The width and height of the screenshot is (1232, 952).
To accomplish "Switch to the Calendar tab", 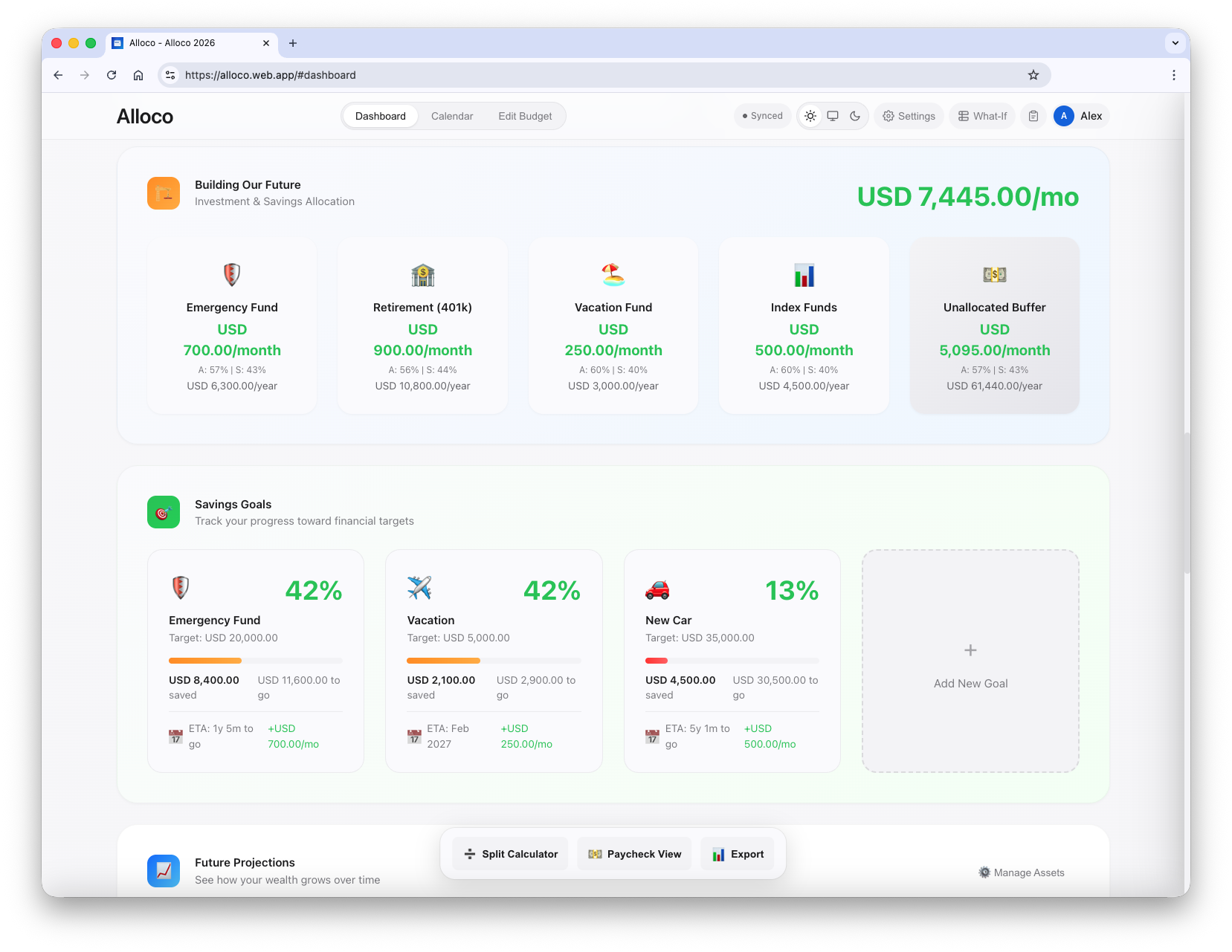I will 451,116.
